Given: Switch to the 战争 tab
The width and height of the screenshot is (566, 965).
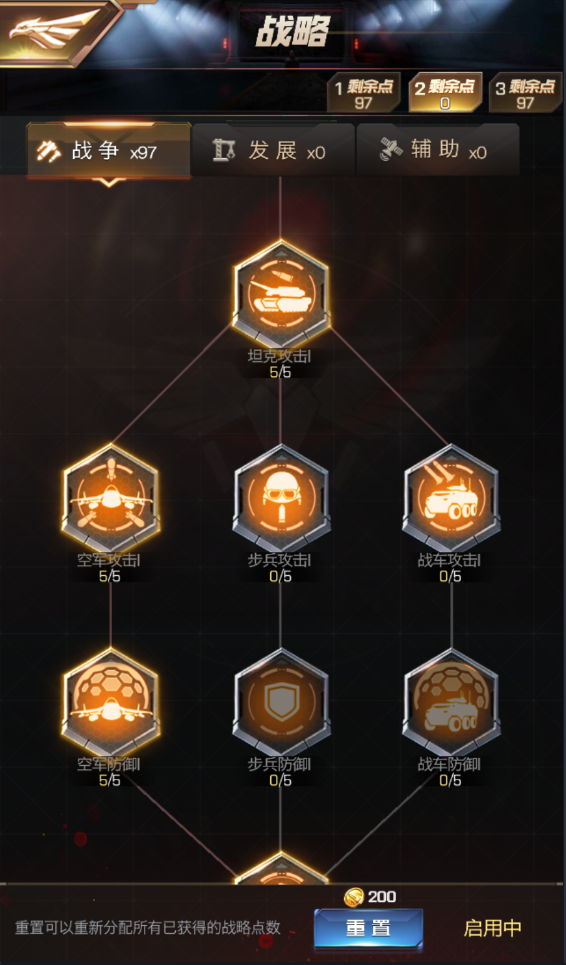Looking at the screenshot, I should click(109, 151).
